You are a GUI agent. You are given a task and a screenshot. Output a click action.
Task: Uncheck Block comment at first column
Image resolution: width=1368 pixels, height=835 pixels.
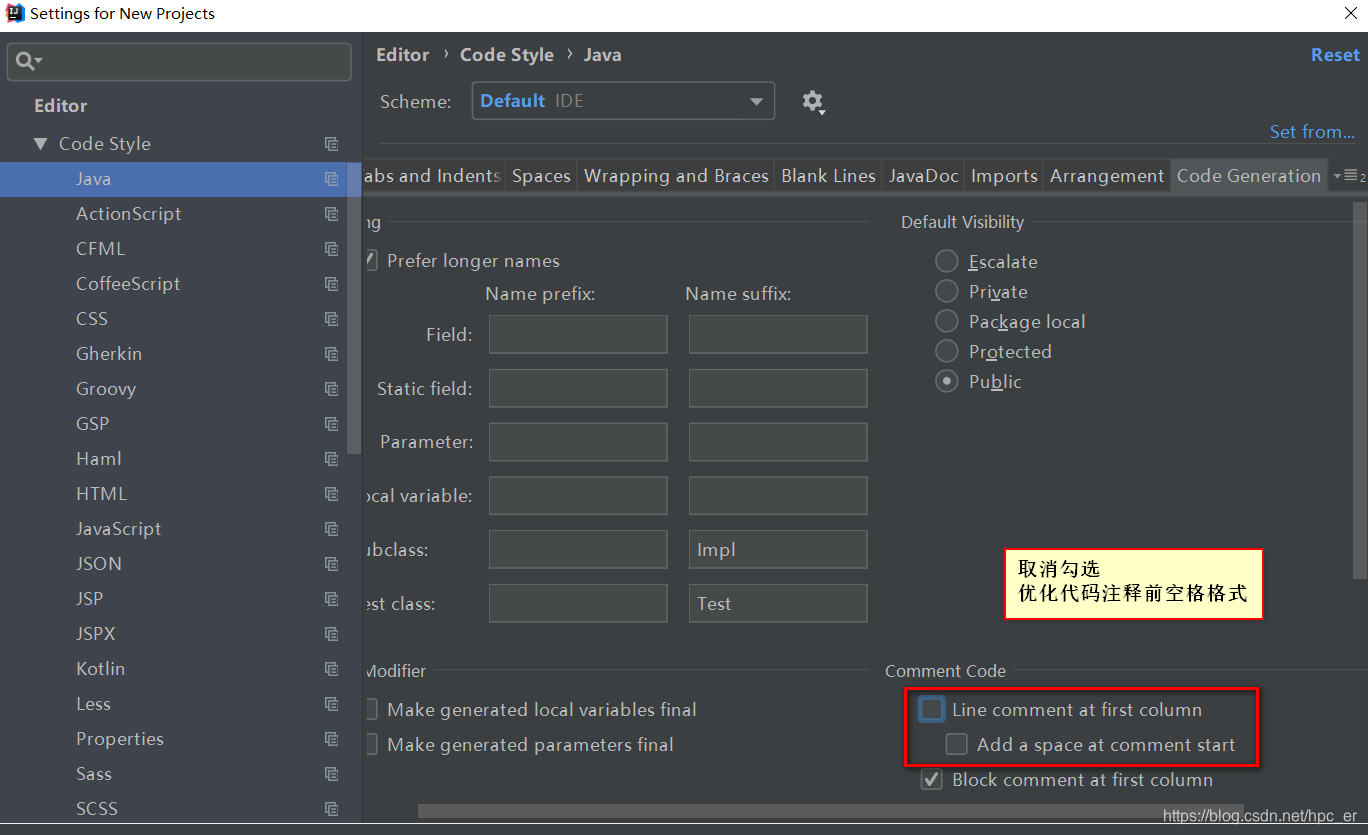932,780
